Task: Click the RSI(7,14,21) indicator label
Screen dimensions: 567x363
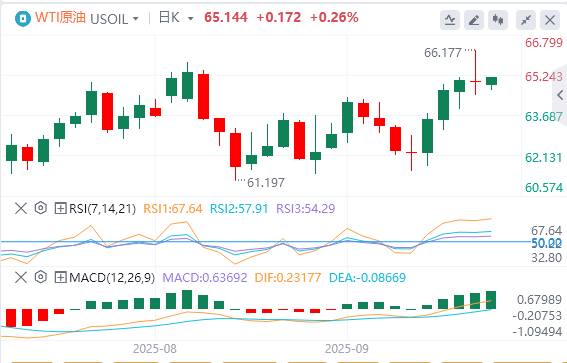Action: pos(102,209)
